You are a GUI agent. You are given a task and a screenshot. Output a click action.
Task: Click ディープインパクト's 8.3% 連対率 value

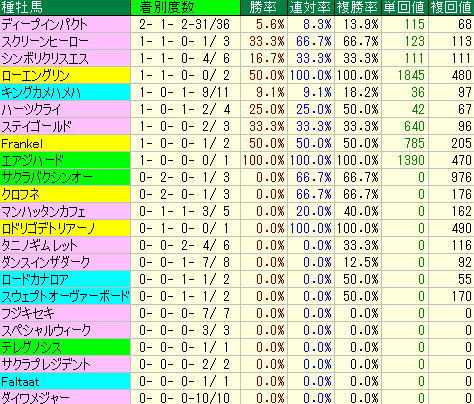coord(317,24)
